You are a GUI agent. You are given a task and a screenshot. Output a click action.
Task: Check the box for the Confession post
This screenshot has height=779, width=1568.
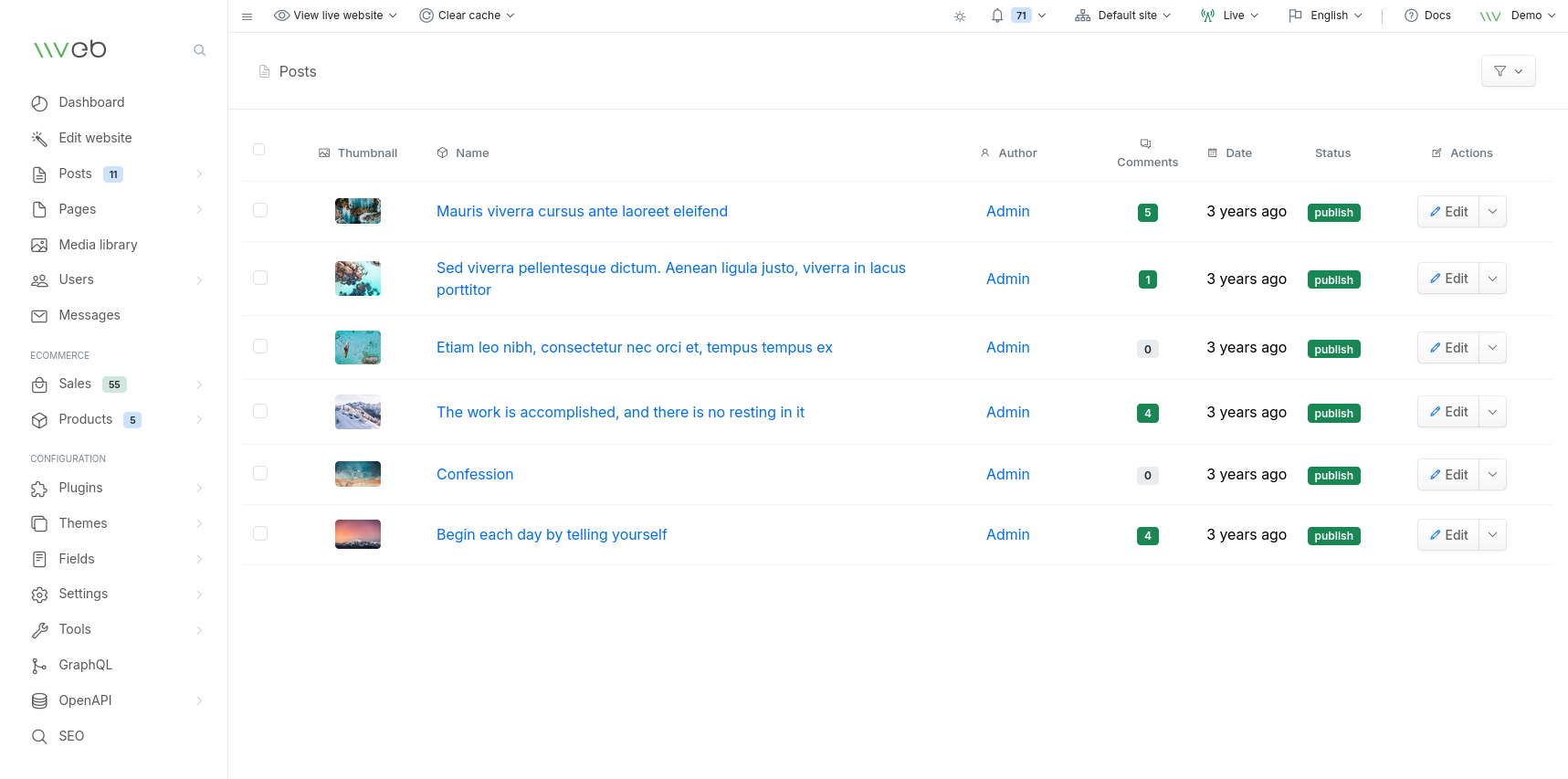click(x=260, y=473)
